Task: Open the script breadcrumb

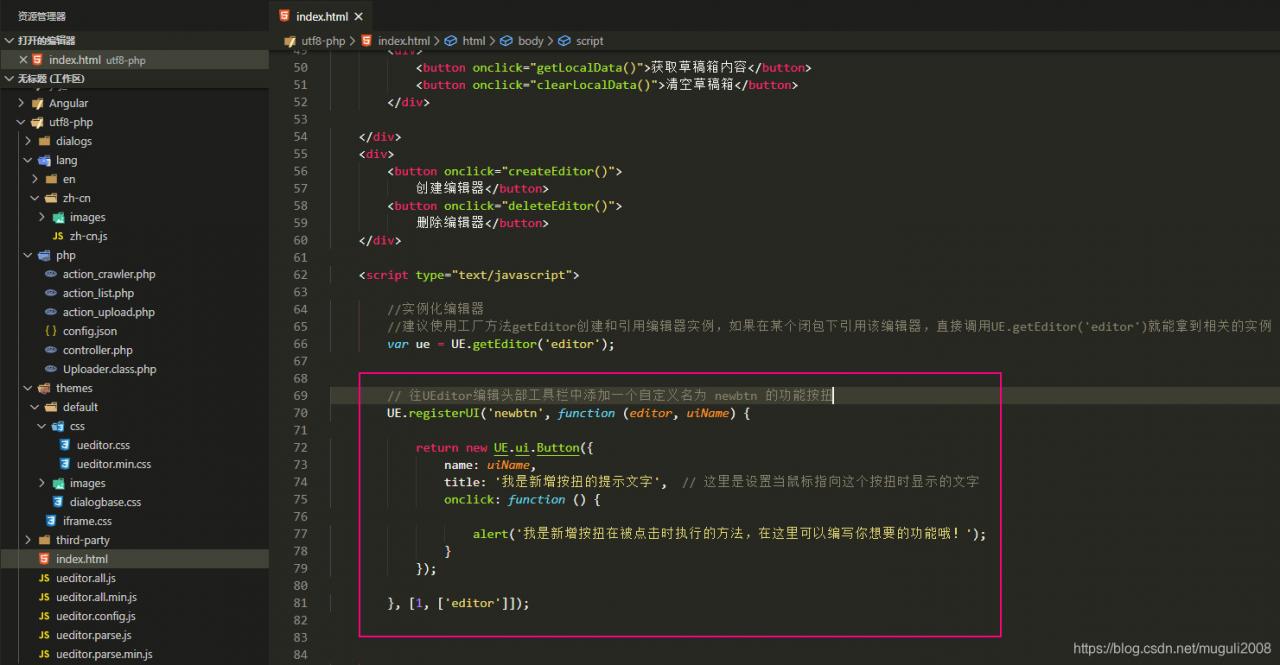Action: 589,41
